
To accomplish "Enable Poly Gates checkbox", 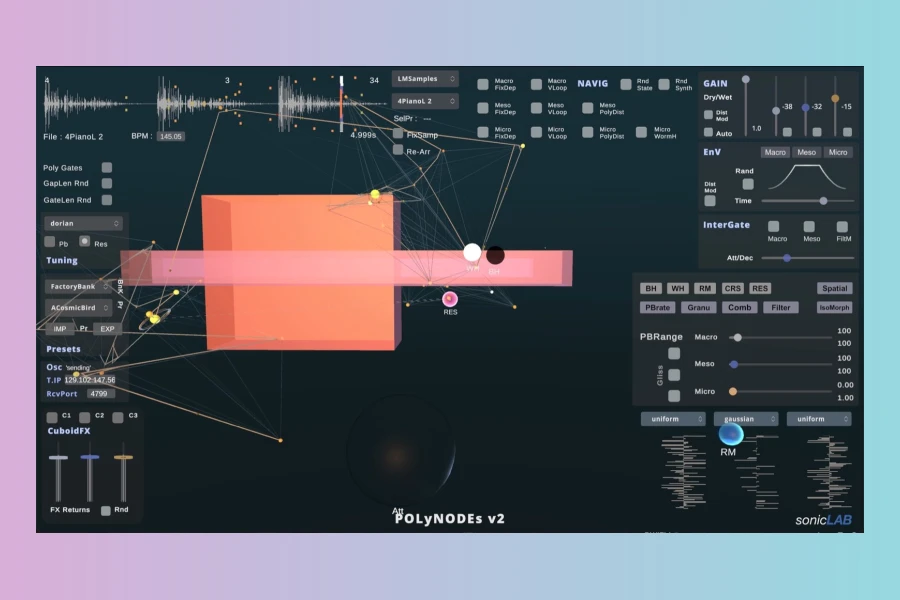I will point(107,167).
